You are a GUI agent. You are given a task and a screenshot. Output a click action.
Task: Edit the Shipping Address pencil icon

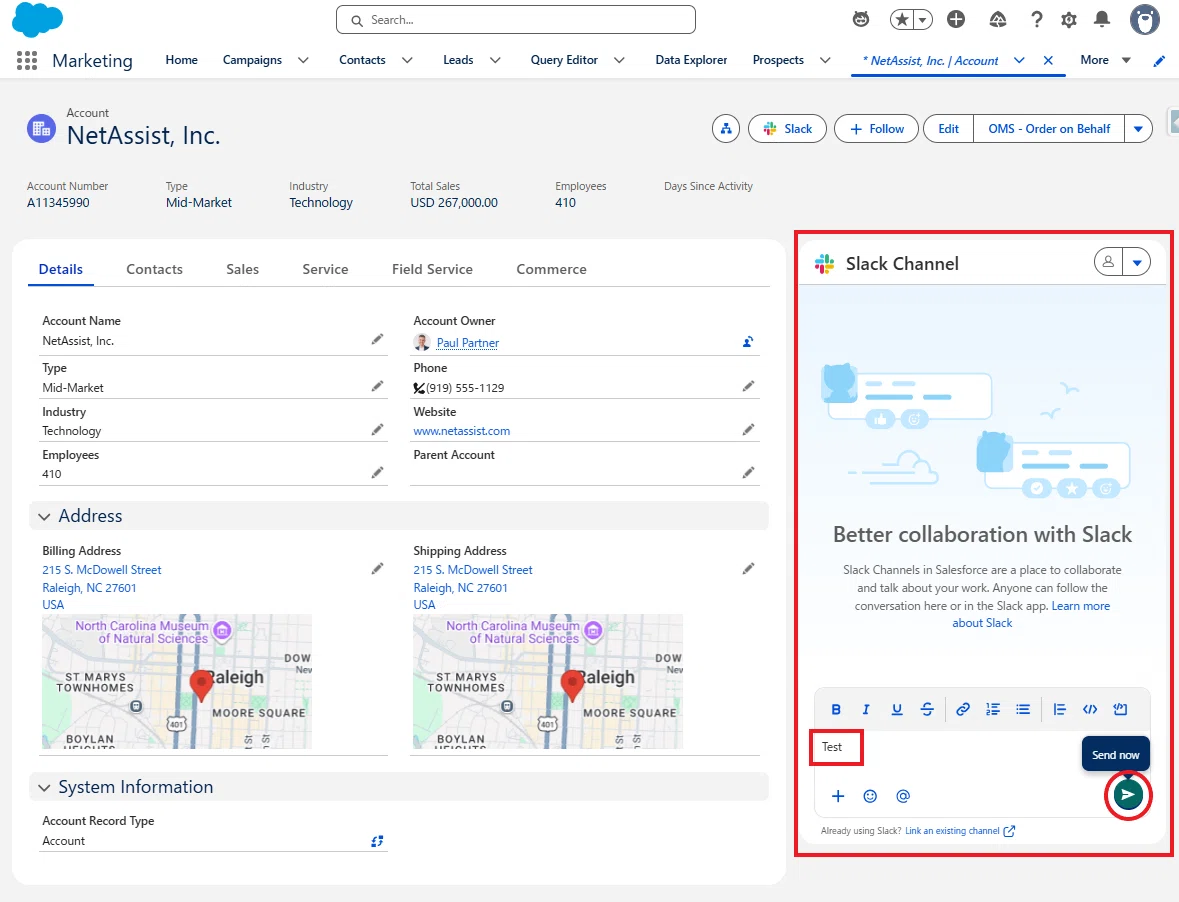coord(748,569)
